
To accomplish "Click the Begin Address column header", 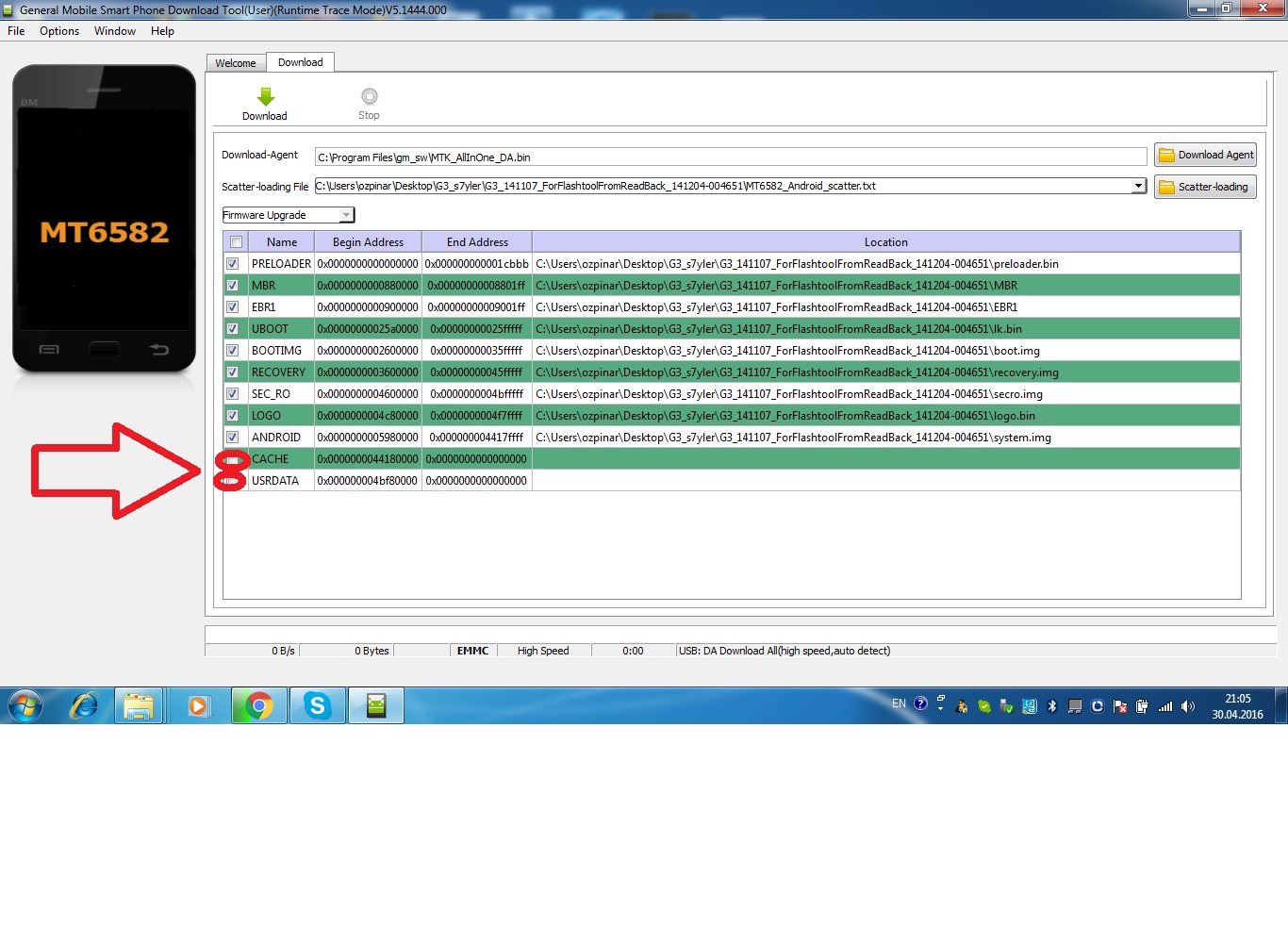I will pyautogui.click(x=368, y=242).
